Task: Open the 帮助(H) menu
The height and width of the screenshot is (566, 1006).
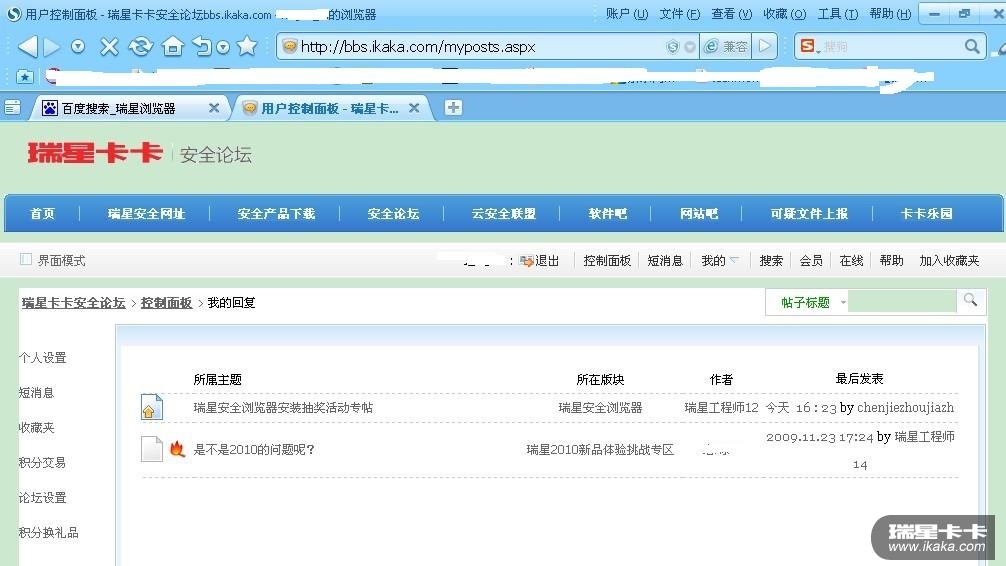Action: tap(890, 13)
